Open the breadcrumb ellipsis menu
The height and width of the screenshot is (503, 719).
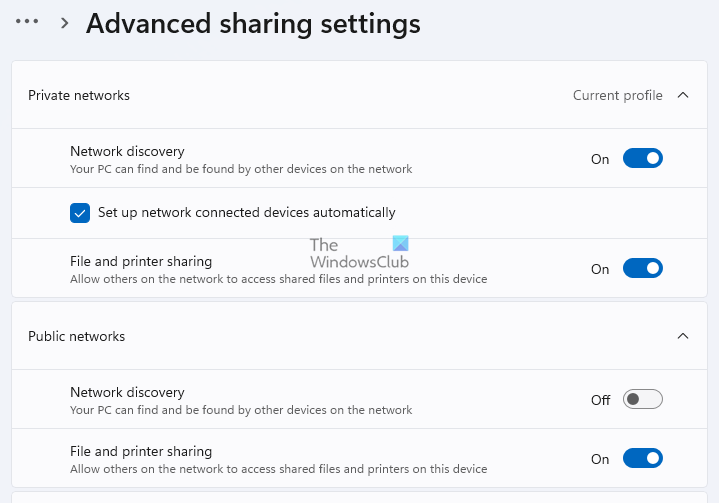click(27, 22)
